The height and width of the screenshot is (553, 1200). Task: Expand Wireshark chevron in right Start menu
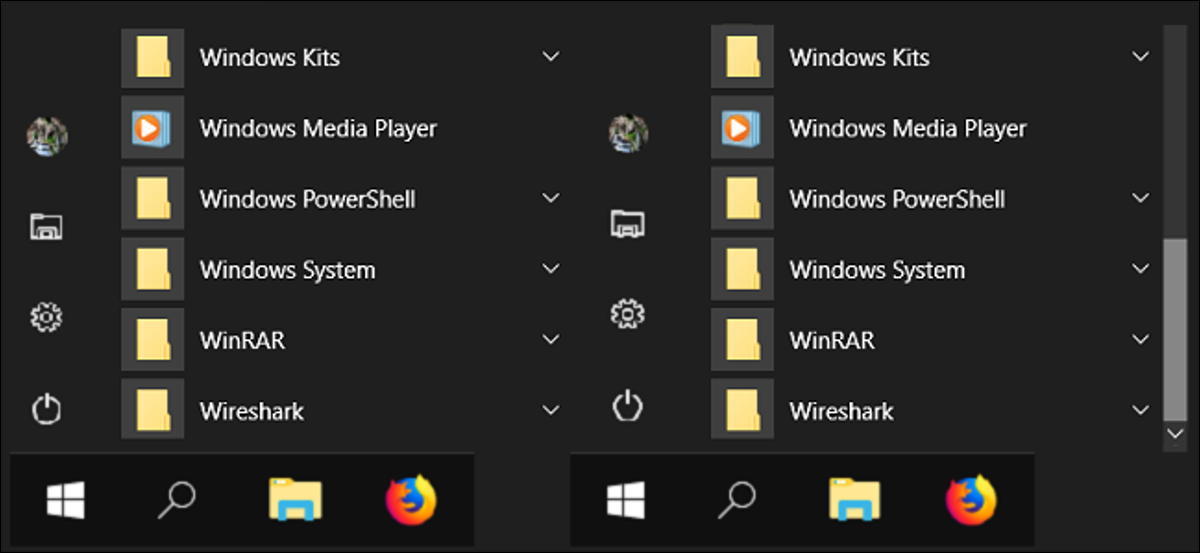click(1140, 410)
